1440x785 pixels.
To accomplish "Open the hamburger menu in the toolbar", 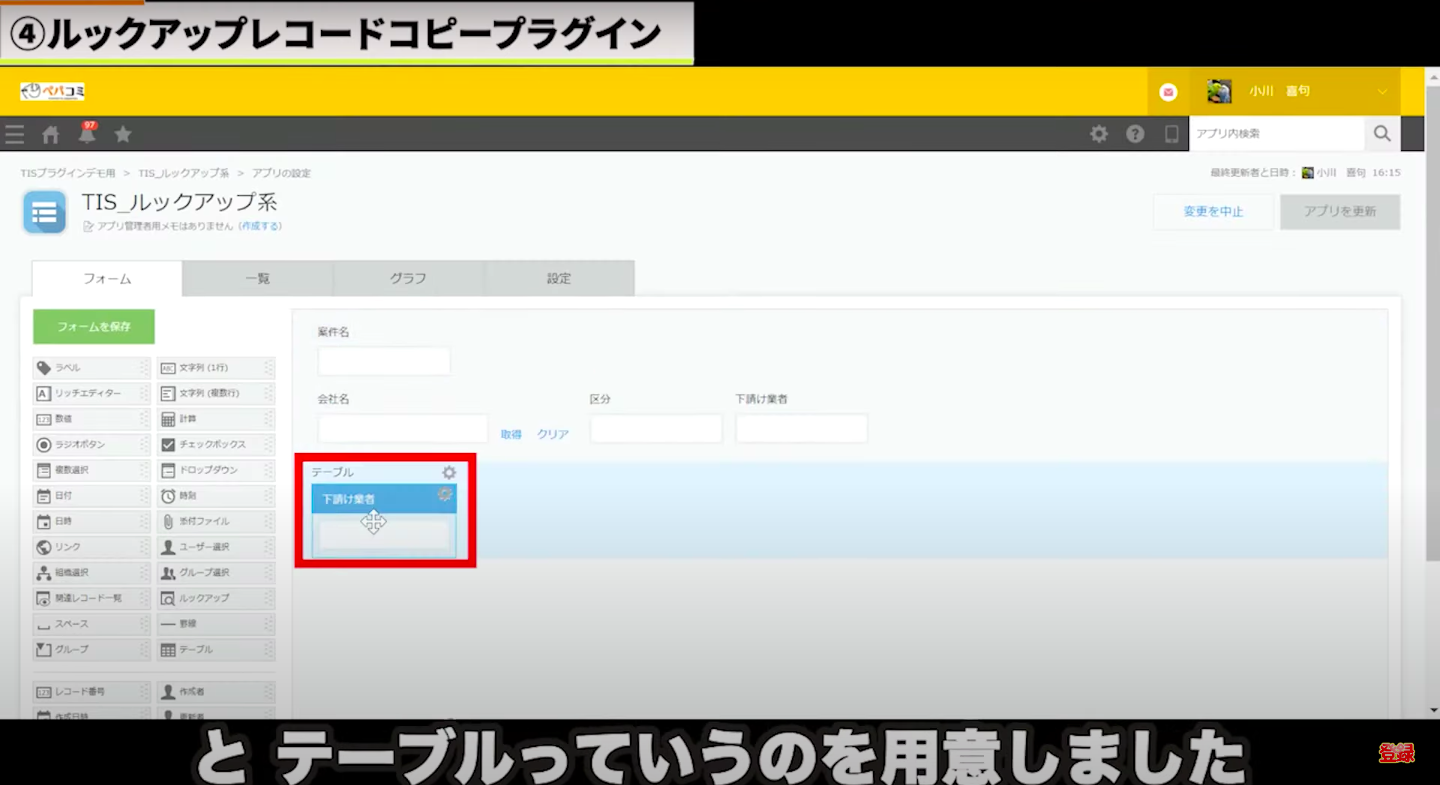I will [x=14, y=135].
